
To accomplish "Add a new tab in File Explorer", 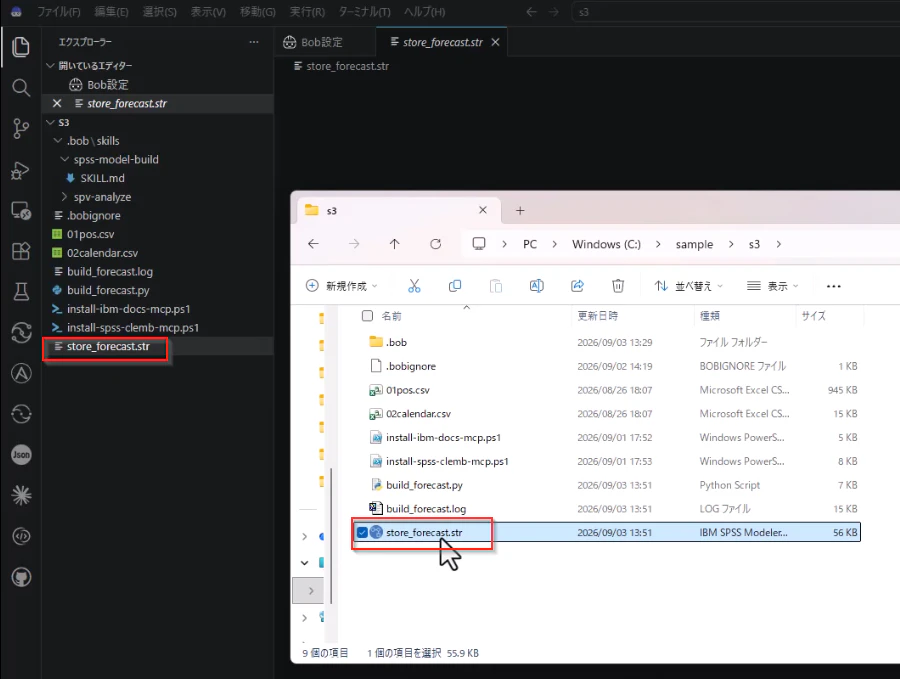I will coord(520,211).
